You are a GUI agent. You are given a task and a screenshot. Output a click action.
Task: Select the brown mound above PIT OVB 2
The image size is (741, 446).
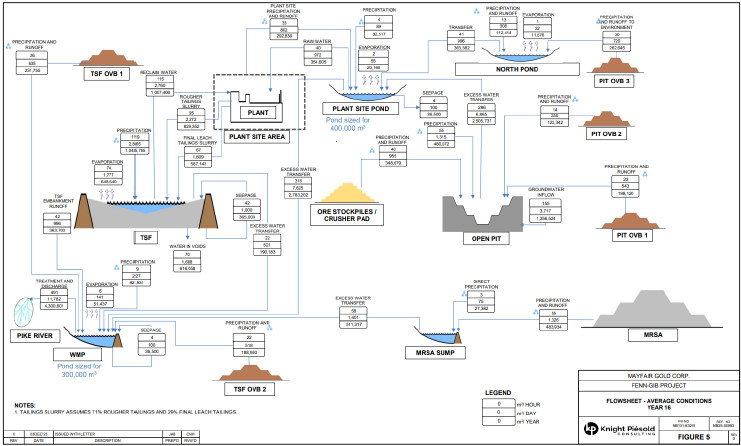607,119
